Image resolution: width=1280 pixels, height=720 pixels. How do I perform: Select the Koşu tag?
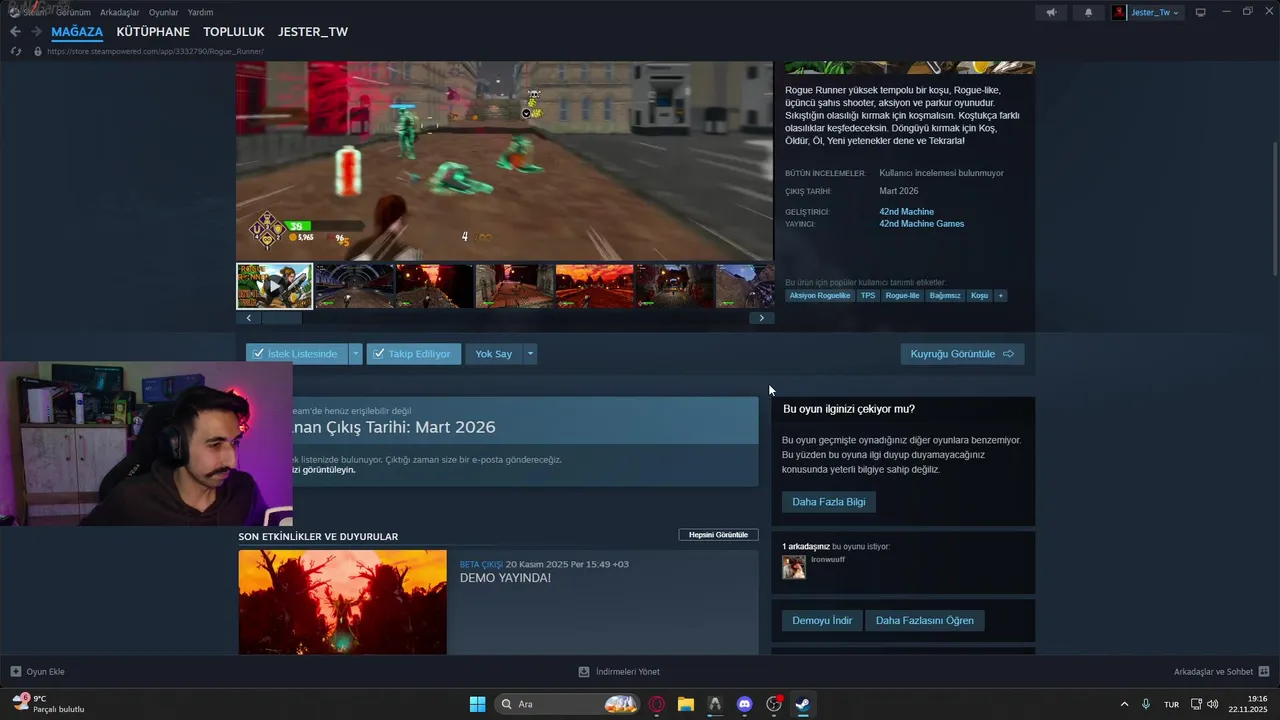pyautogui.click(x=979, y=296)
